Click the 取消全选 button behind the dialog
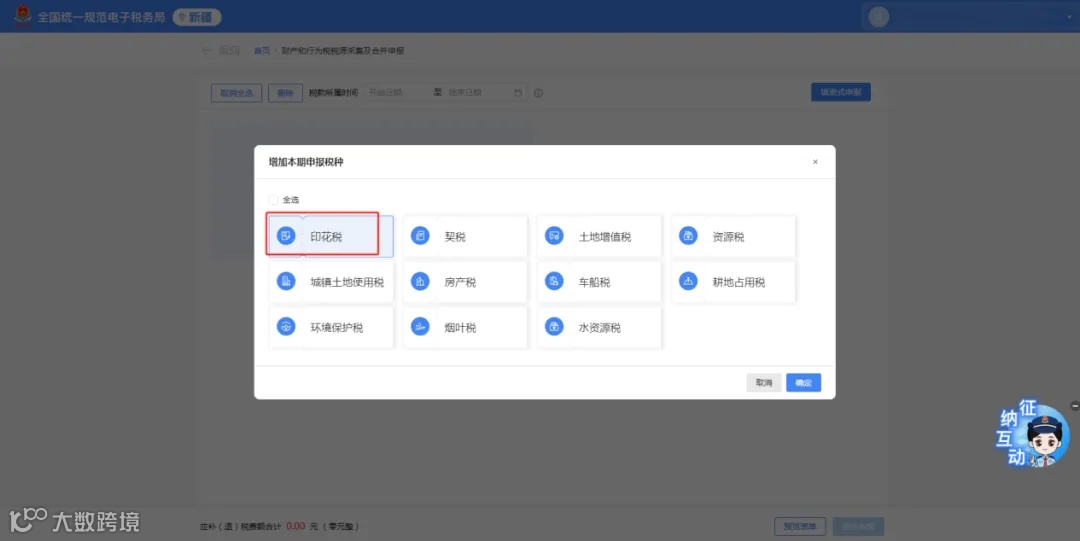The width and height of the screenshot is (1080, 541). (236, 92)
